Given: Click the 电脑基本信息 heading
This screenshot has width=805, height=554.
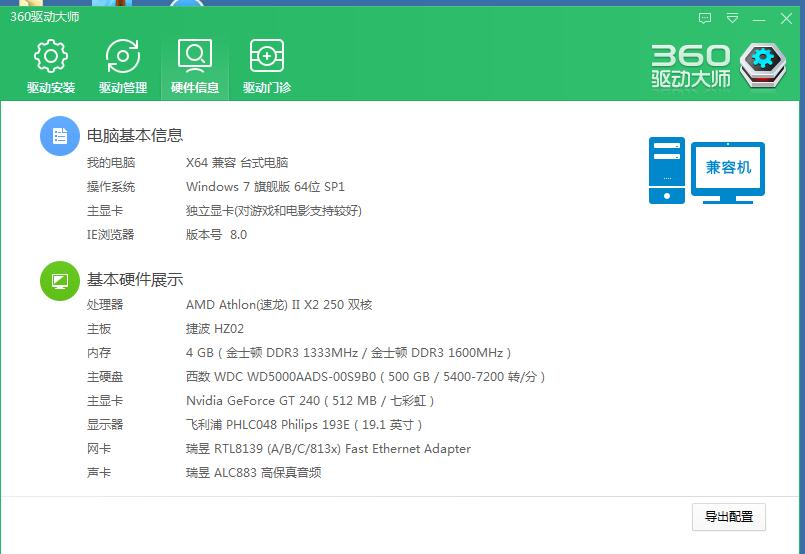Looking at the screenshot, I should pos(135,135).
